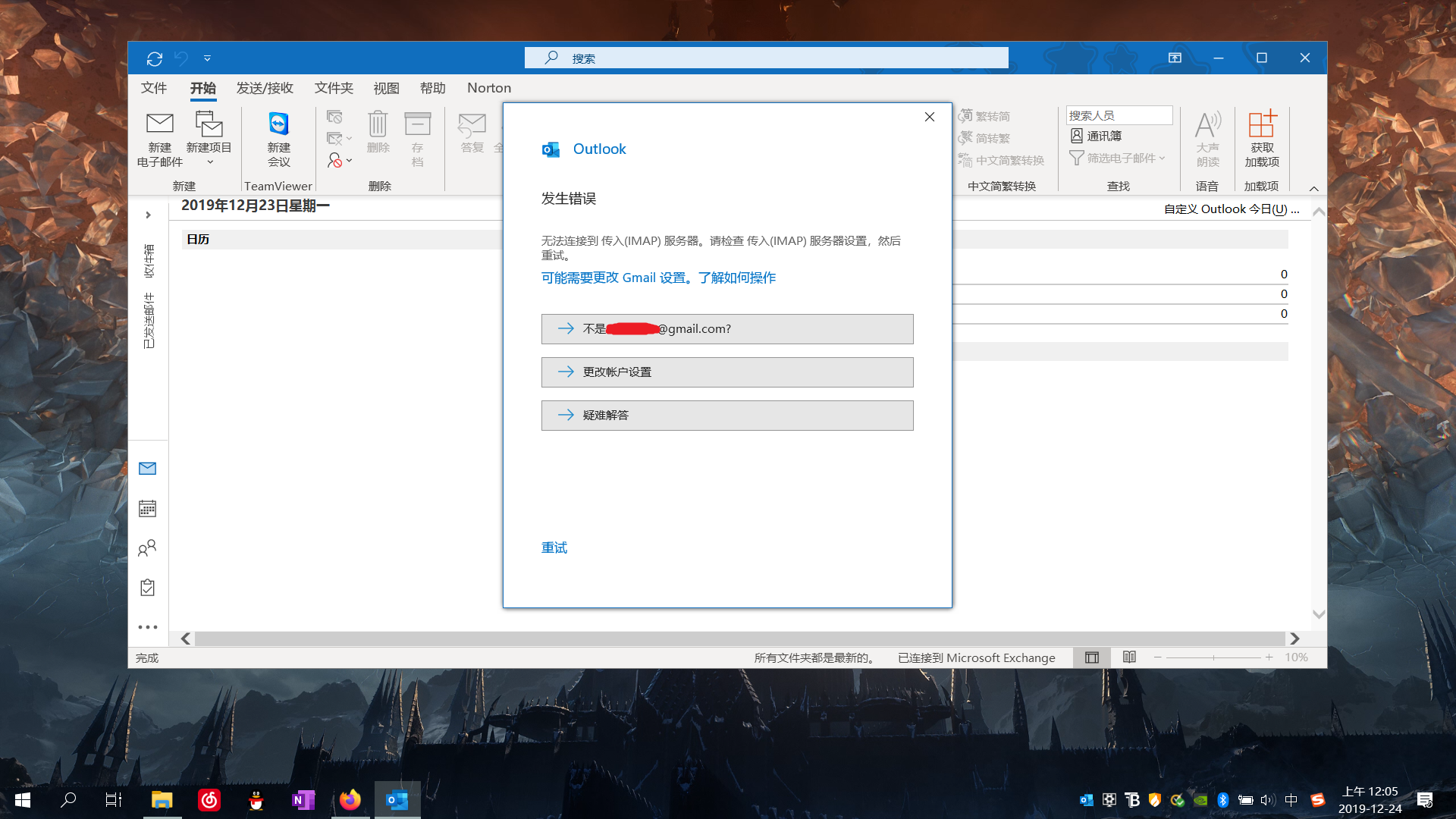The width and height of the screenshot is (1456, 819).
Task: Click the Ignore conversation icon
Action: (334, 117)
